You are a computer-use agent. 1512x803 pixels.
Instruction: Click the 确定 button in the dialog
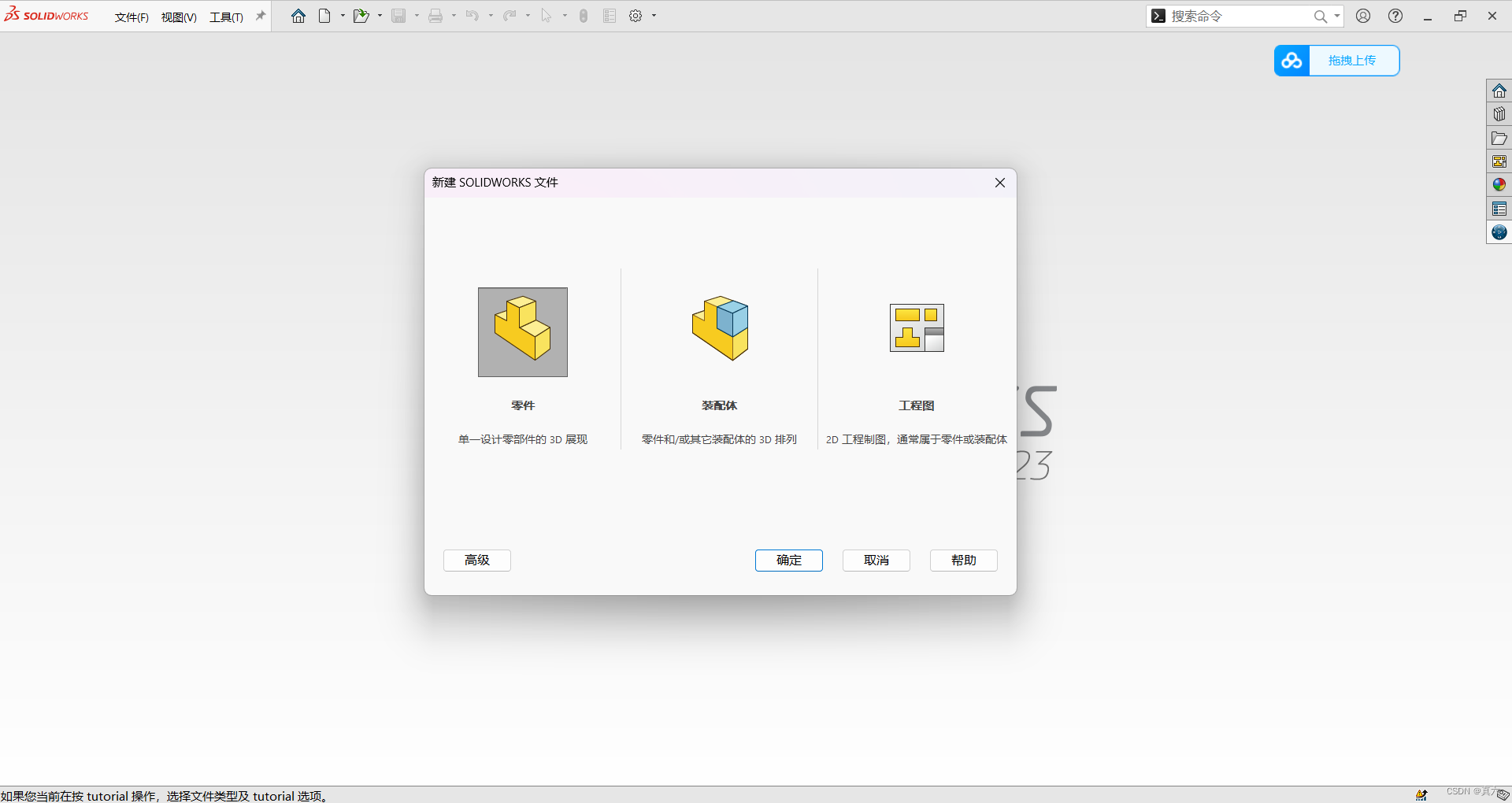(x=789, y=561)
